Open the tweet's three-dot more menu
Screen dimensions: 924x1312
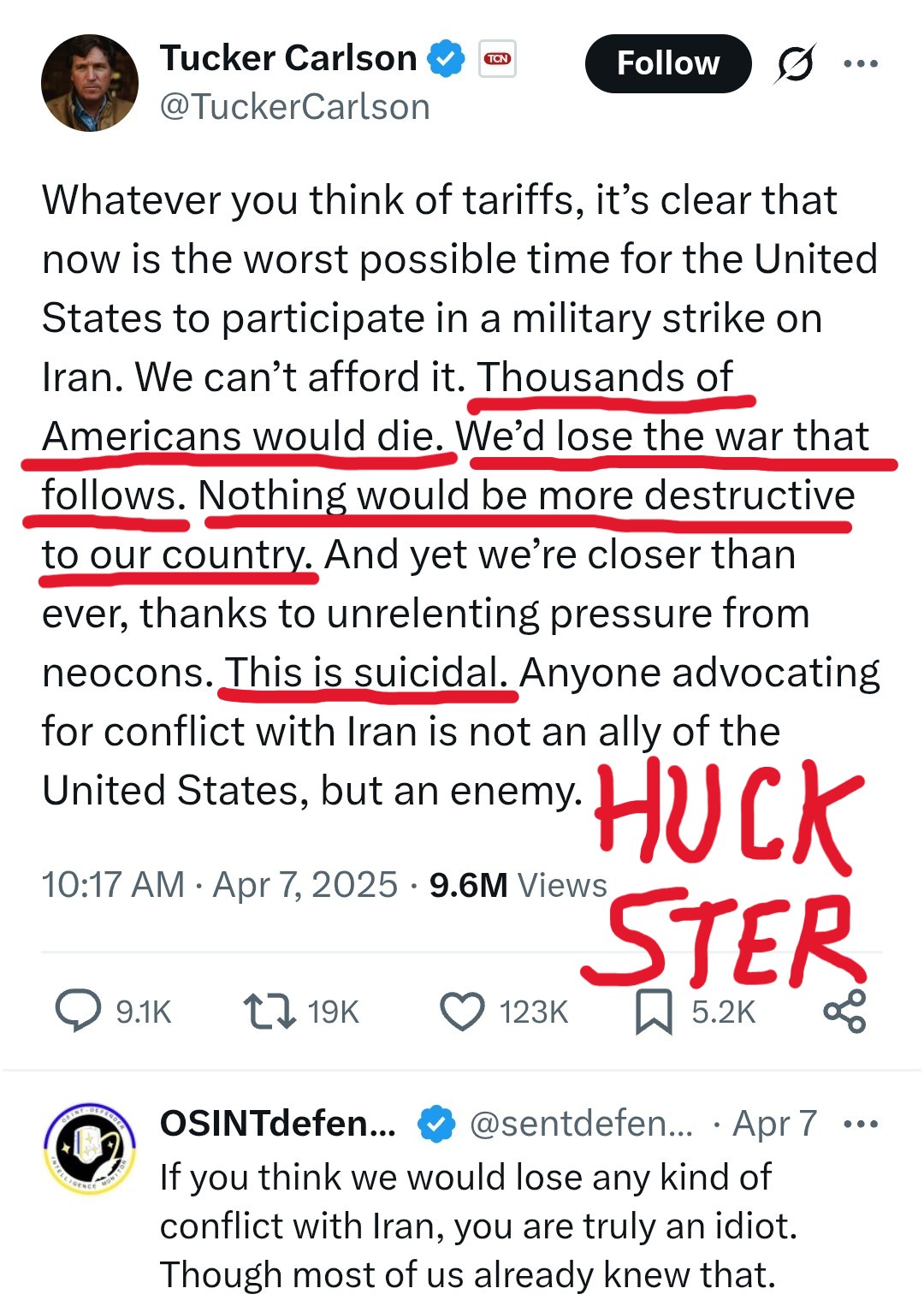point(861,63)
